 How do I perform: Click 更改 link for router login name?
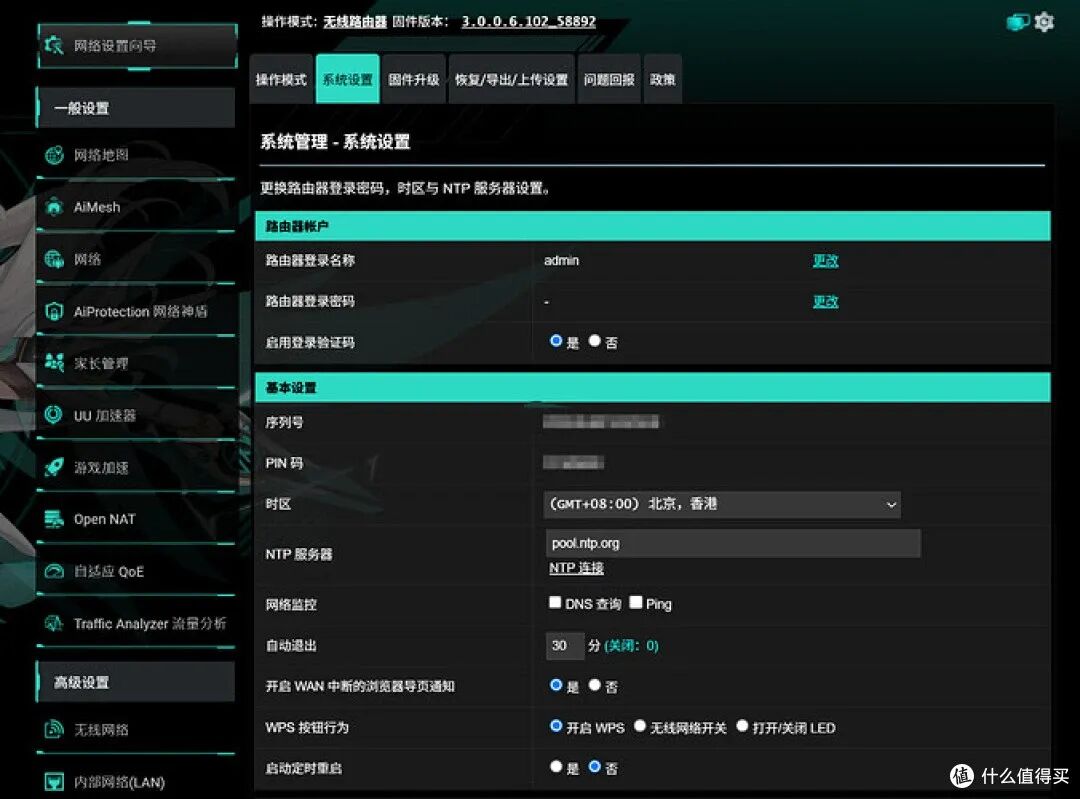pyautogui.click(x=825, y=260)
